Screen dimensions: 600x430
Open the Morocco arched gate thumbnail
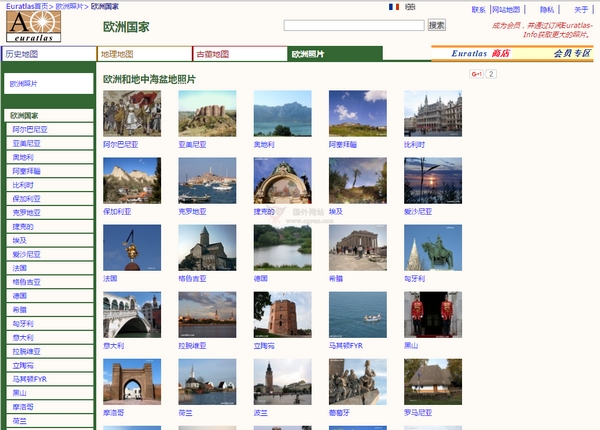(132, 382)
